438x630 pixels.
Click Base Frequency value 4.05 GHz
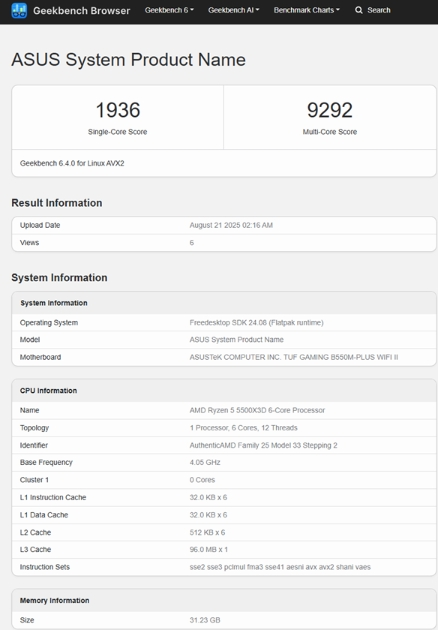[x=205, y=462]
